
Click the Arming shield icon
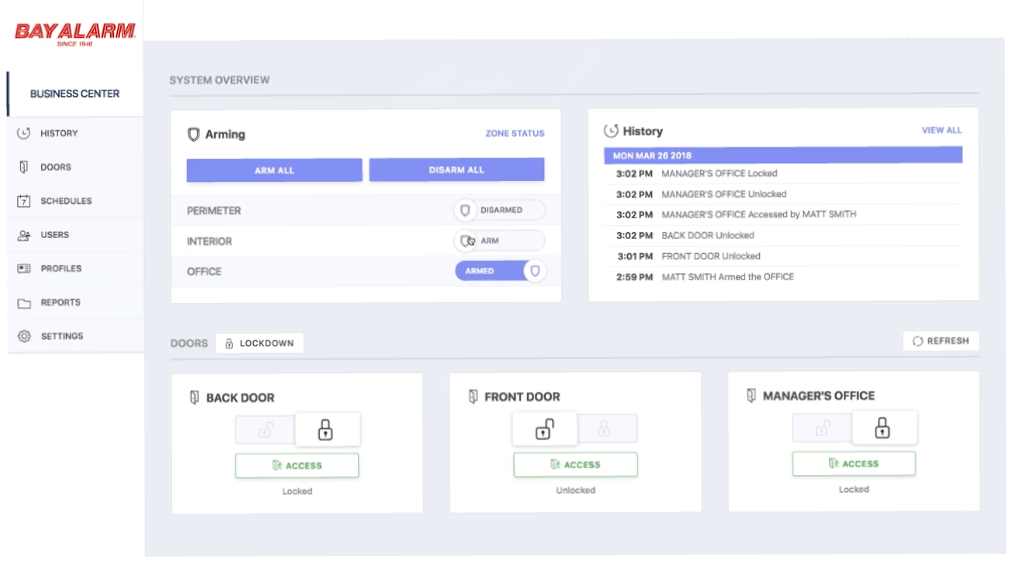[193, 135]
